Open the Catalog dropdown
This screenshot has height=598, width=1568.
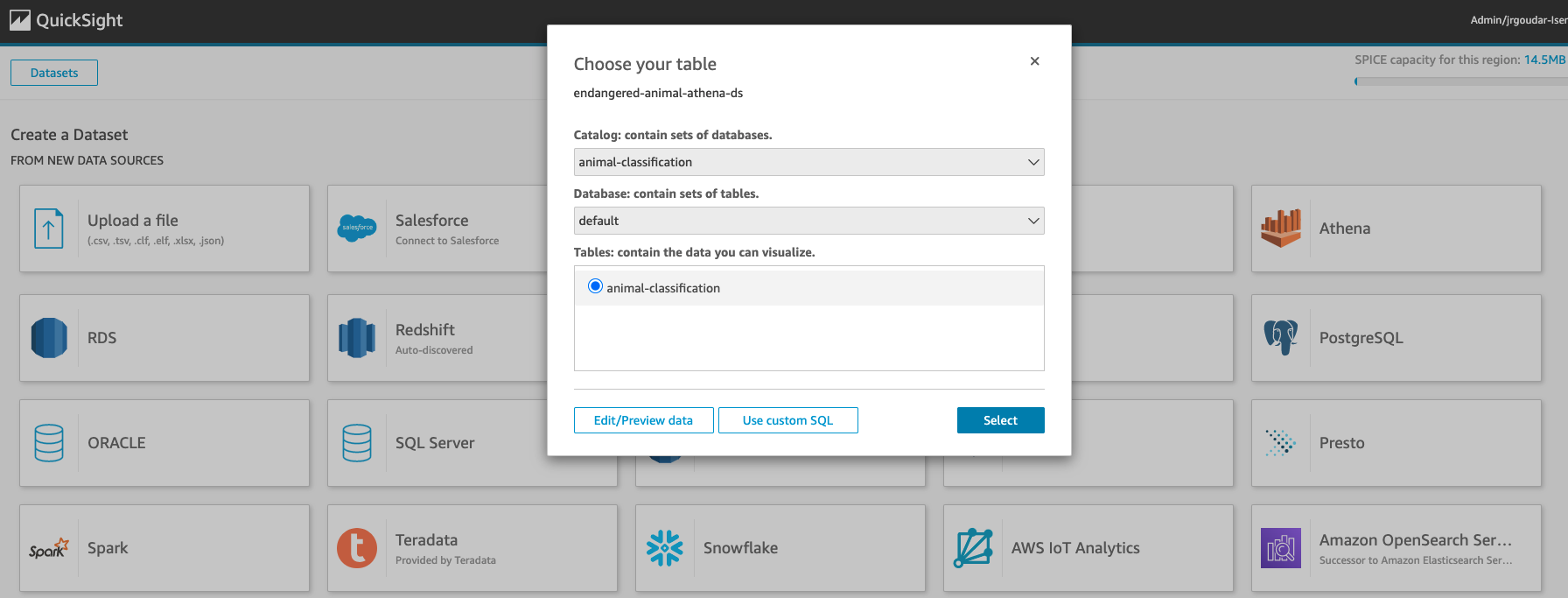click(808, 162)
